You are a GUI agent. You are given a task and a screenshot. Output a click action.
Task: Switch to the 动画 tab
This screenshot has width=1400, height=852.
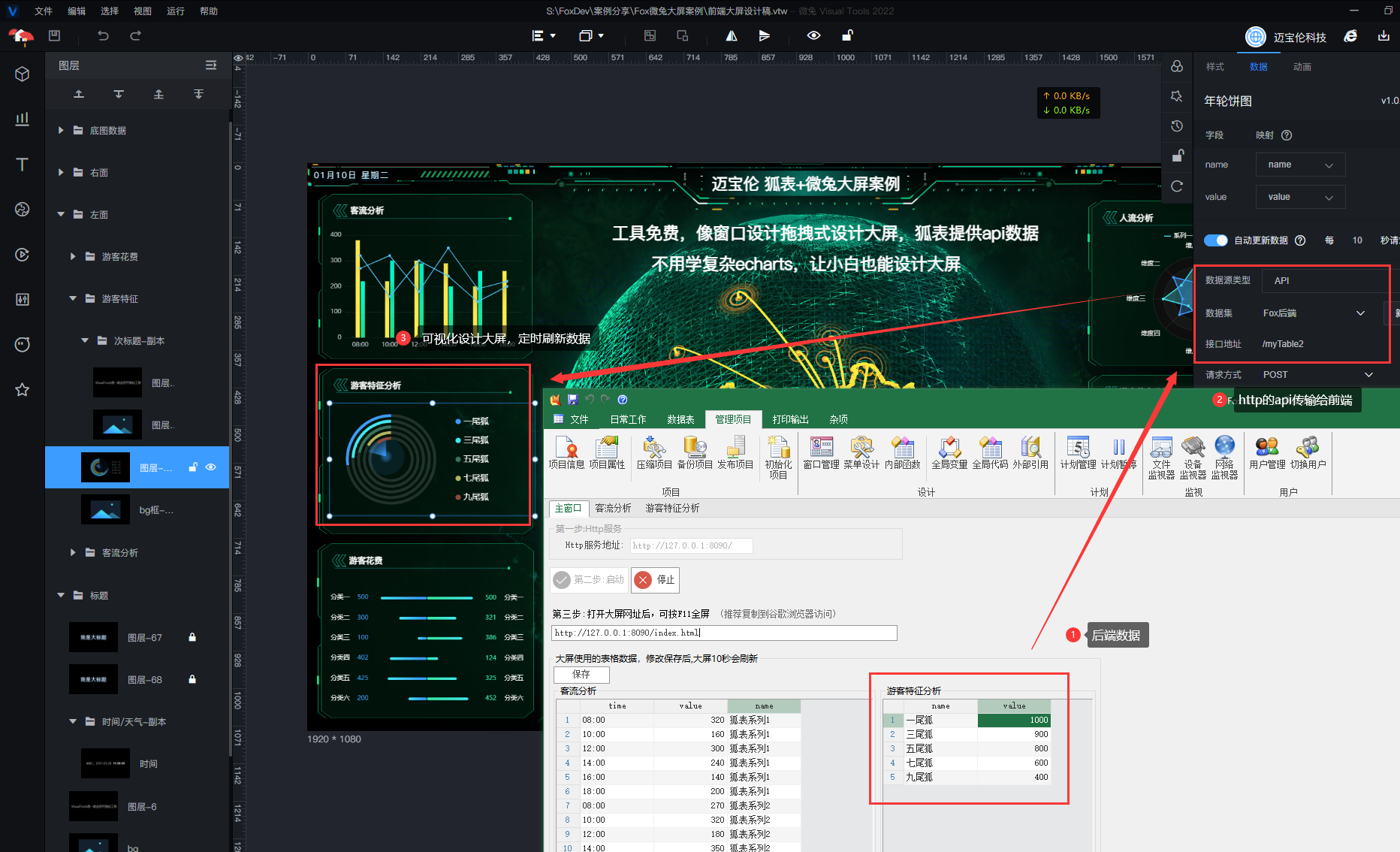1302,67
